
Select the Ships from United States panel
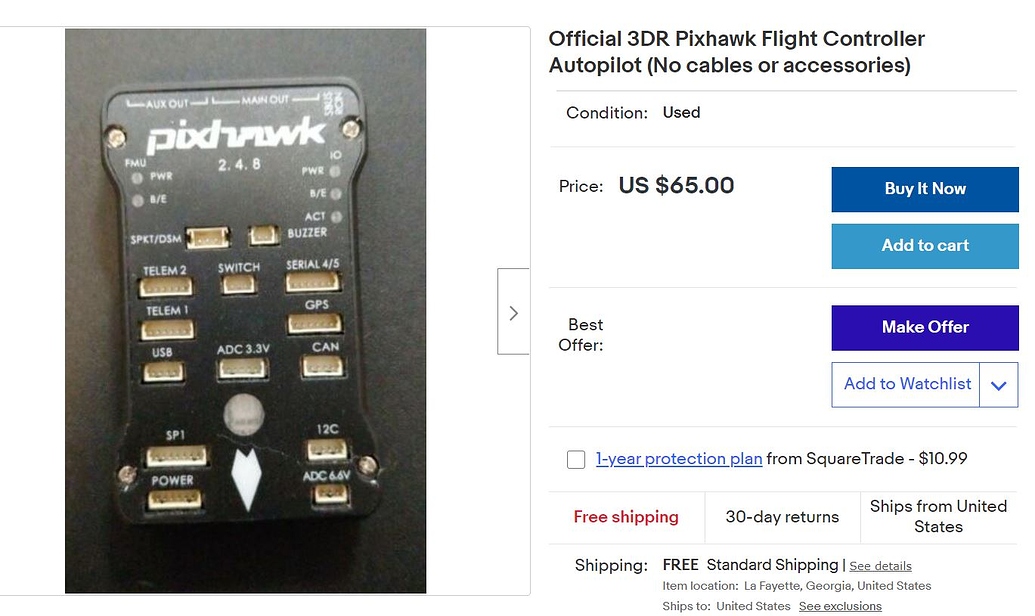tap(938, 517)
